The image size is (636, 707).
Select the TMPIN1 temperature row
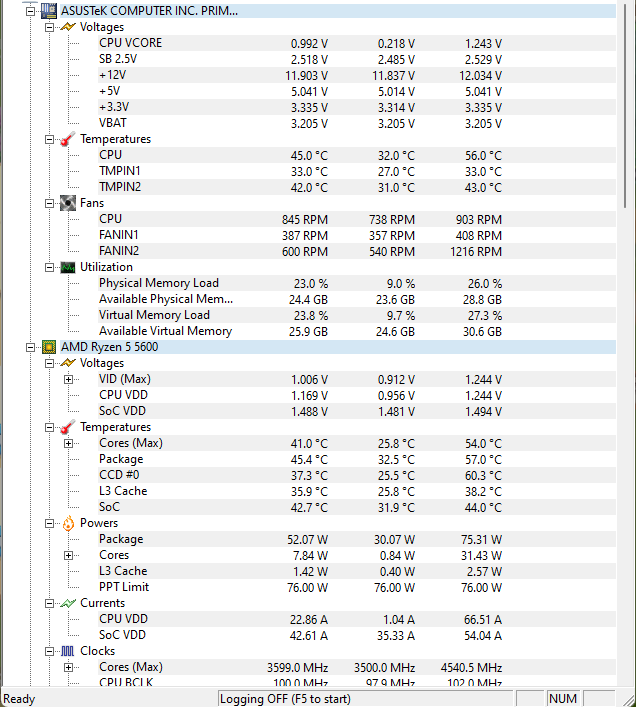356,171
